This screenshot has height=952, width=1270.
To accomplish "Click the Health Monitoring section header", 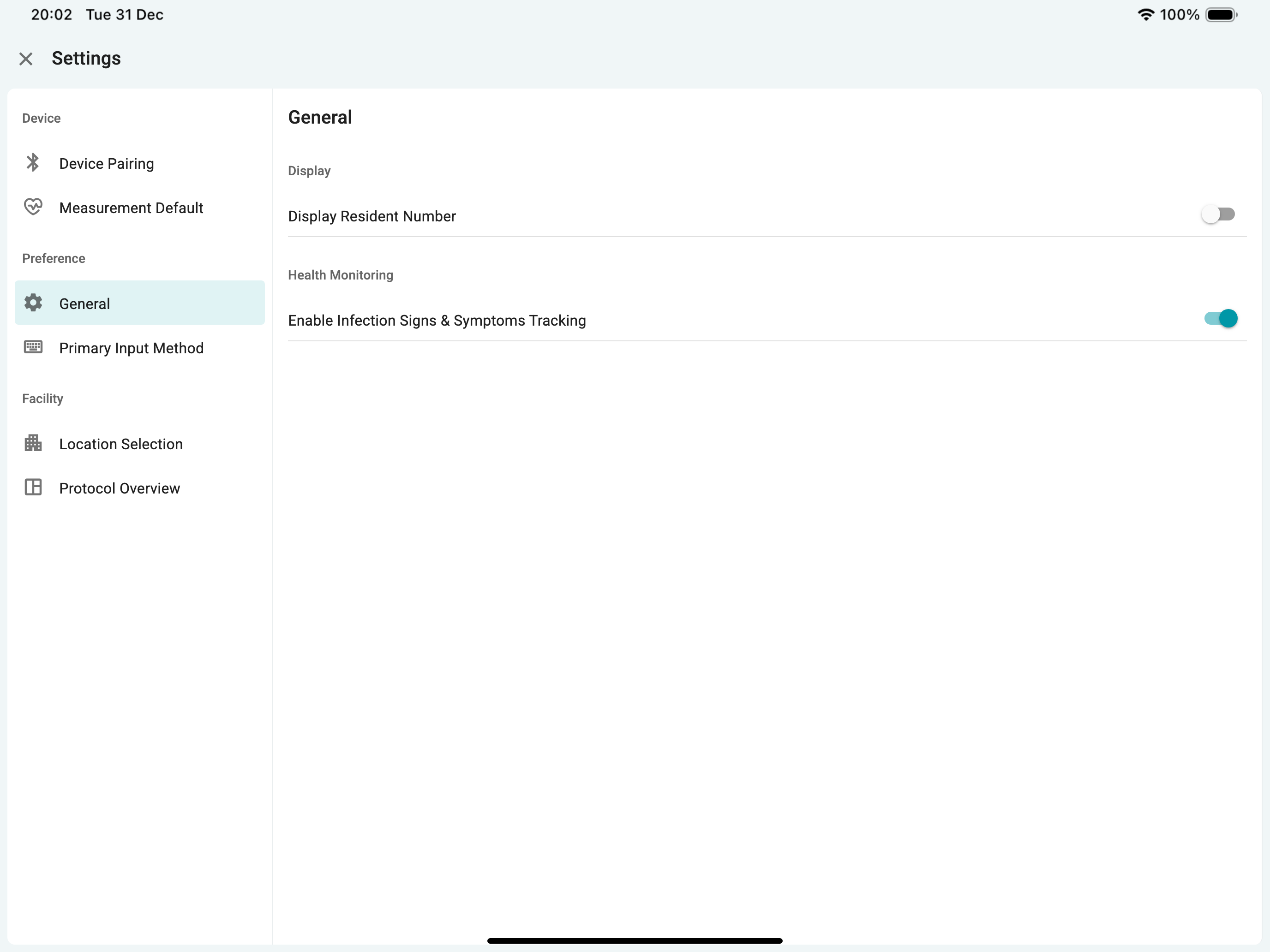I will click(341, 275).
